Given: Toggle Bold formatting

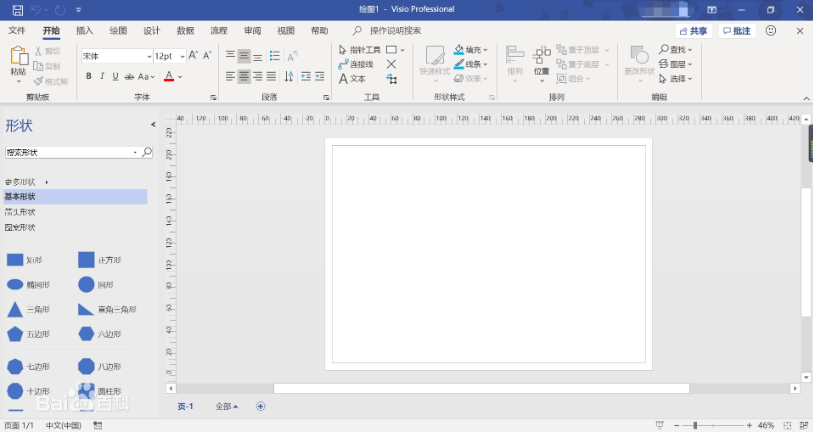Looking at the screenshot, I should click(x=88, y=77).
